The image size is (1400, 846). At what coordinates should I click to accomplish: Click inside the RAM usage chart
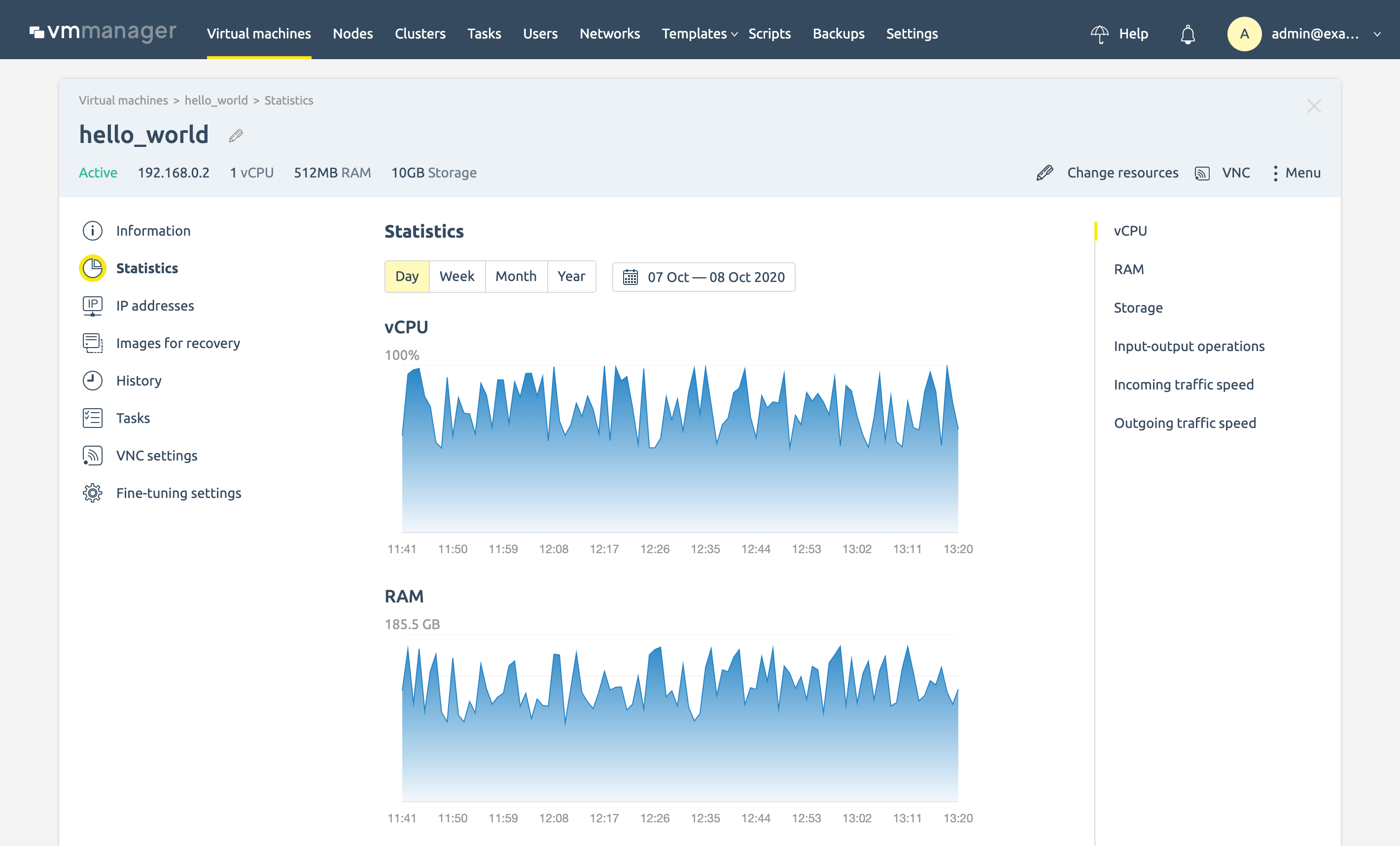680,718
